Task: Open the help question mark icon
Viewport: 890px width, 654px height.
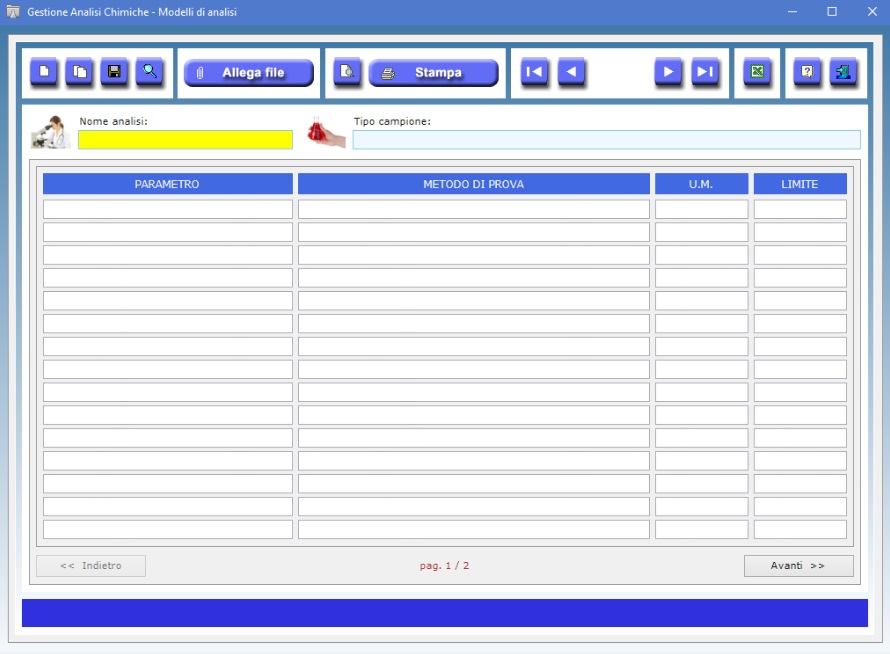Action: 807,72
